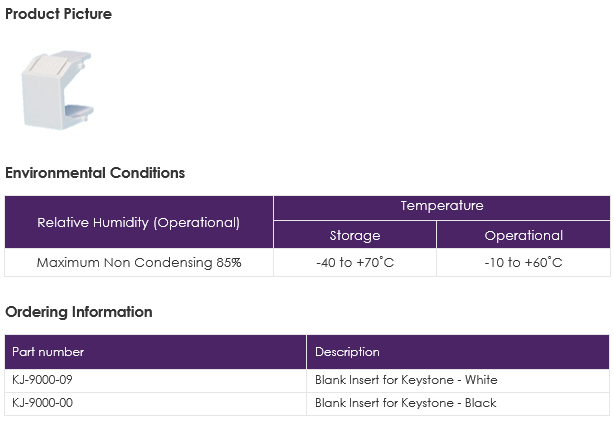
Task: Click the -40 to +70°C storage value
Action: coord(355,262)
